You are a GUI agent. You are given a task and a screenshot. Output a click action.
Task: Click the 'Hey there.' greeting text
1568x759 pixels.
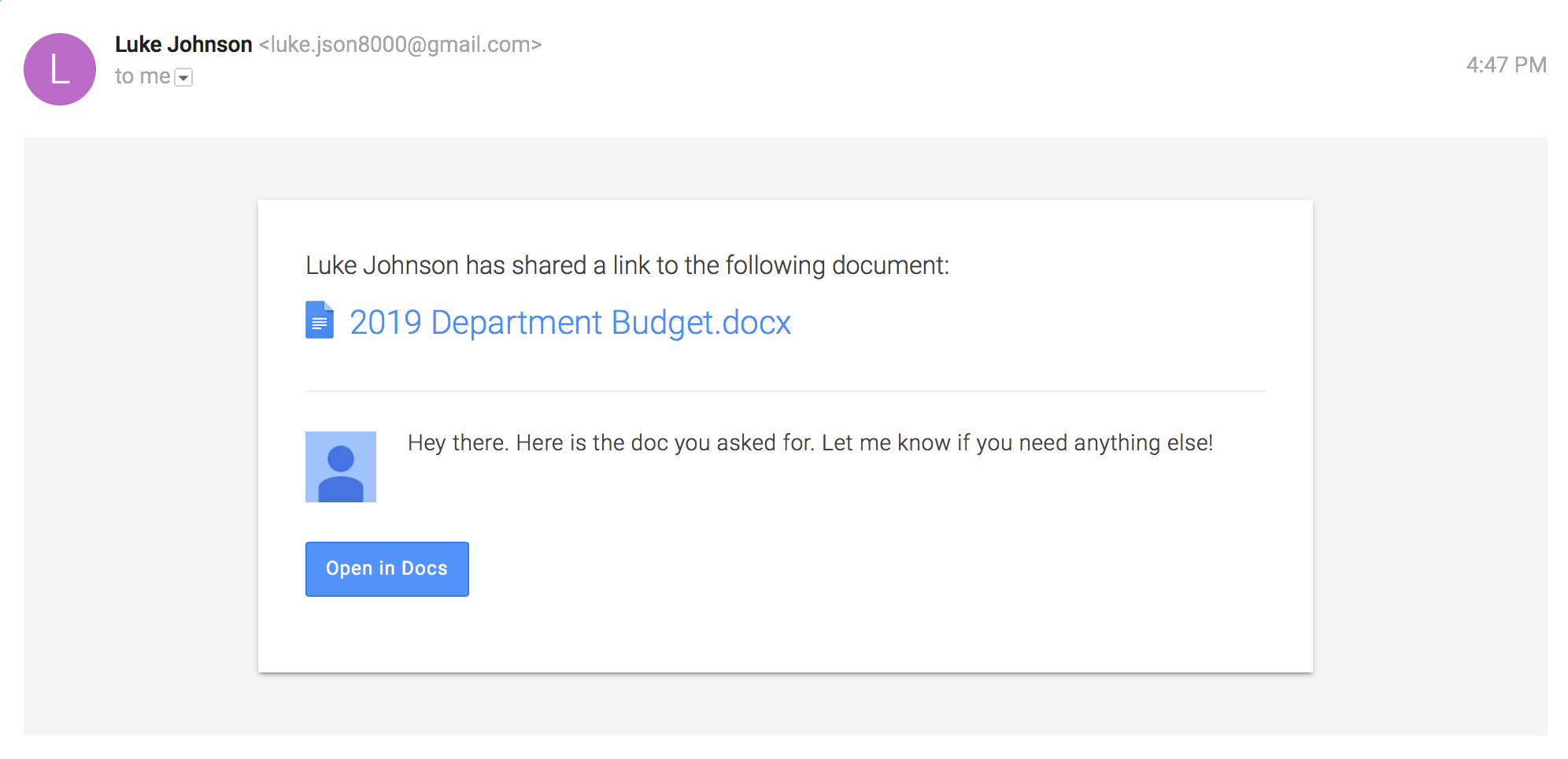click(x=458, y=442)
